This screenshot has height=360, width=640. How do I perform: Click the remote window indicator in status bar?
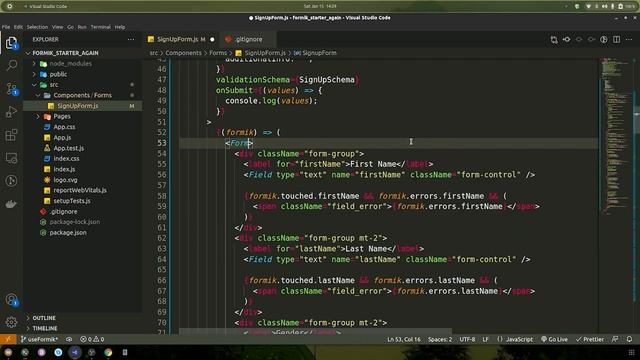coord(8,339)
